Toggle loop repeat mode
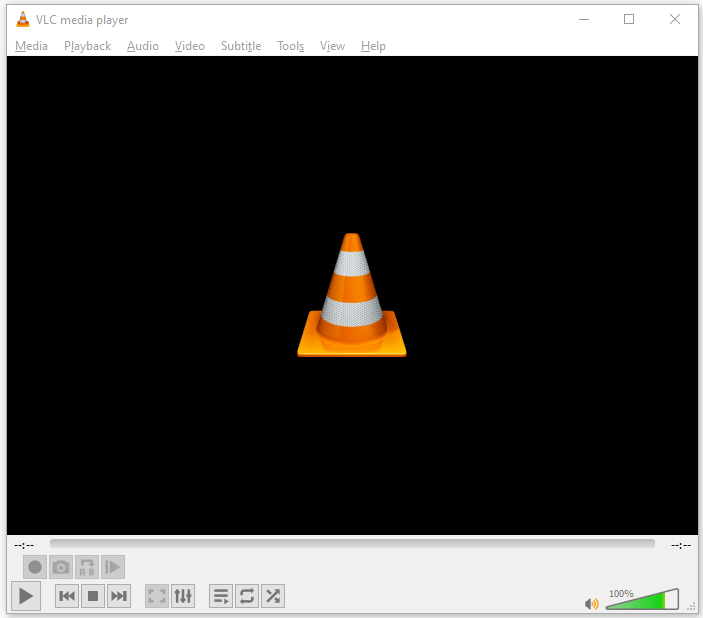The height and width of the screenshot is (618, 703). 247,596
